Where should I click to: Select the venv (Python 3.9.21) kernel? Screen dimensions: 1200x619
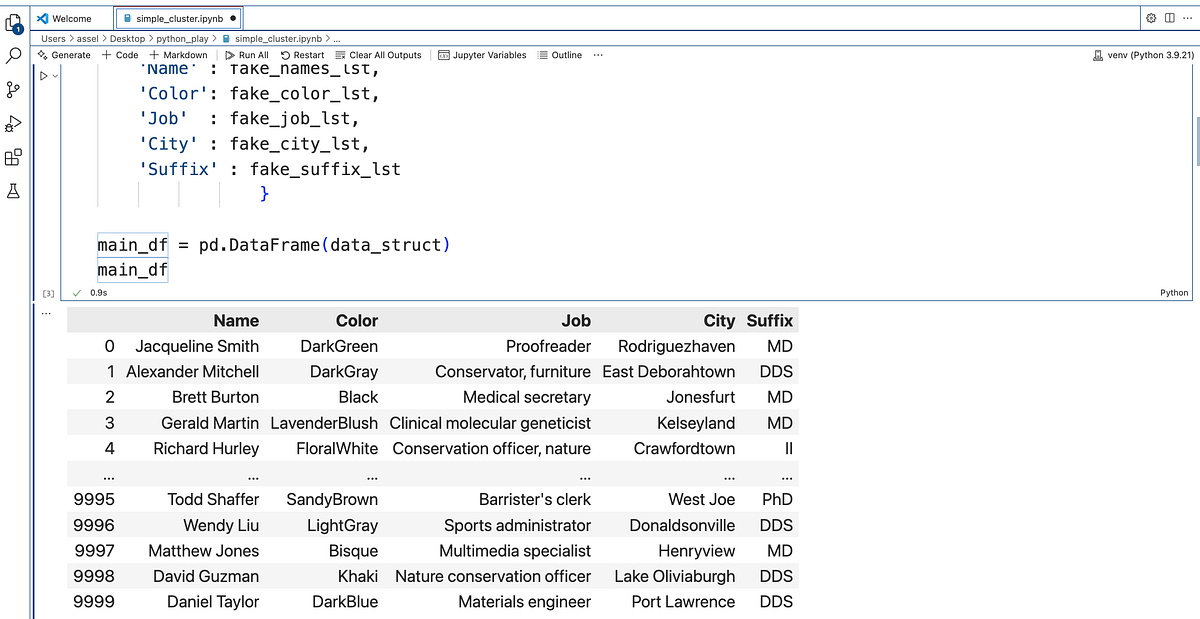[1142, 55]
